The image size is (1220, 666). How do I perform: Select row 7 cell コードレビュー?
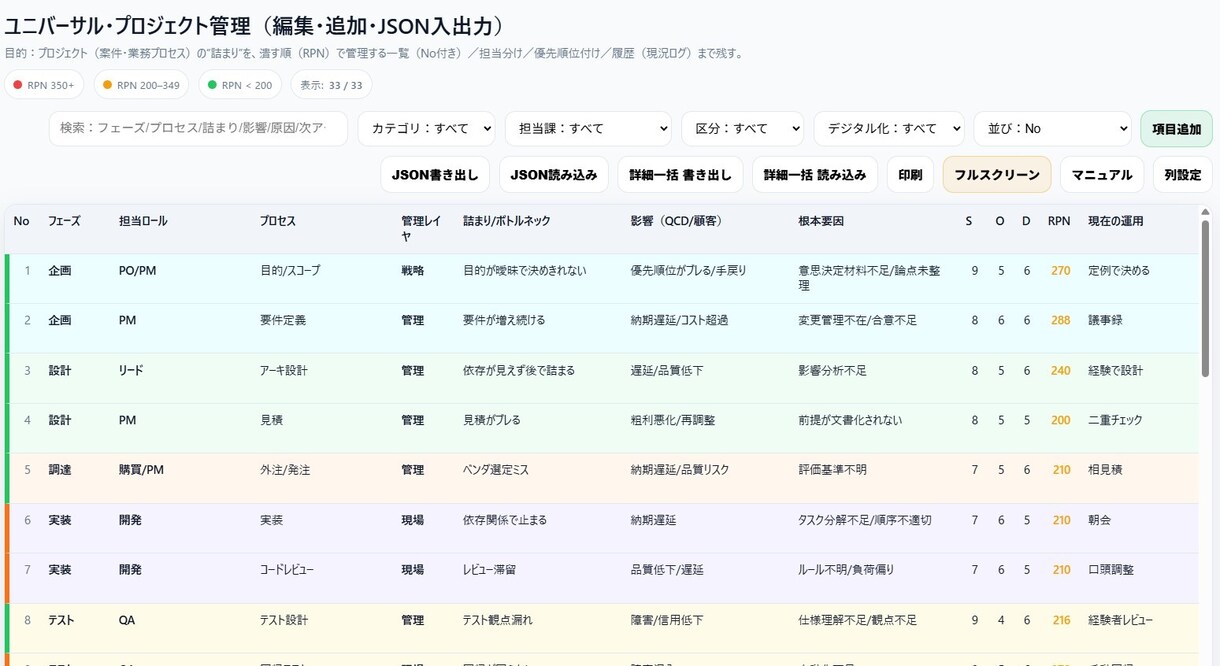(287, 570)
